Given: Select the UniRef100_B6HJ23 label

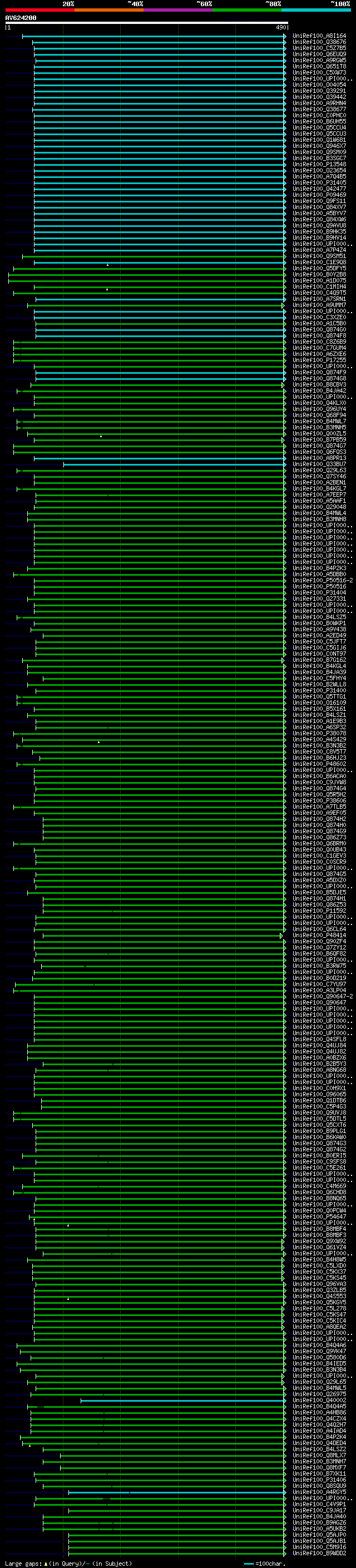Looking at the screenshot, I should pos(319,758).
